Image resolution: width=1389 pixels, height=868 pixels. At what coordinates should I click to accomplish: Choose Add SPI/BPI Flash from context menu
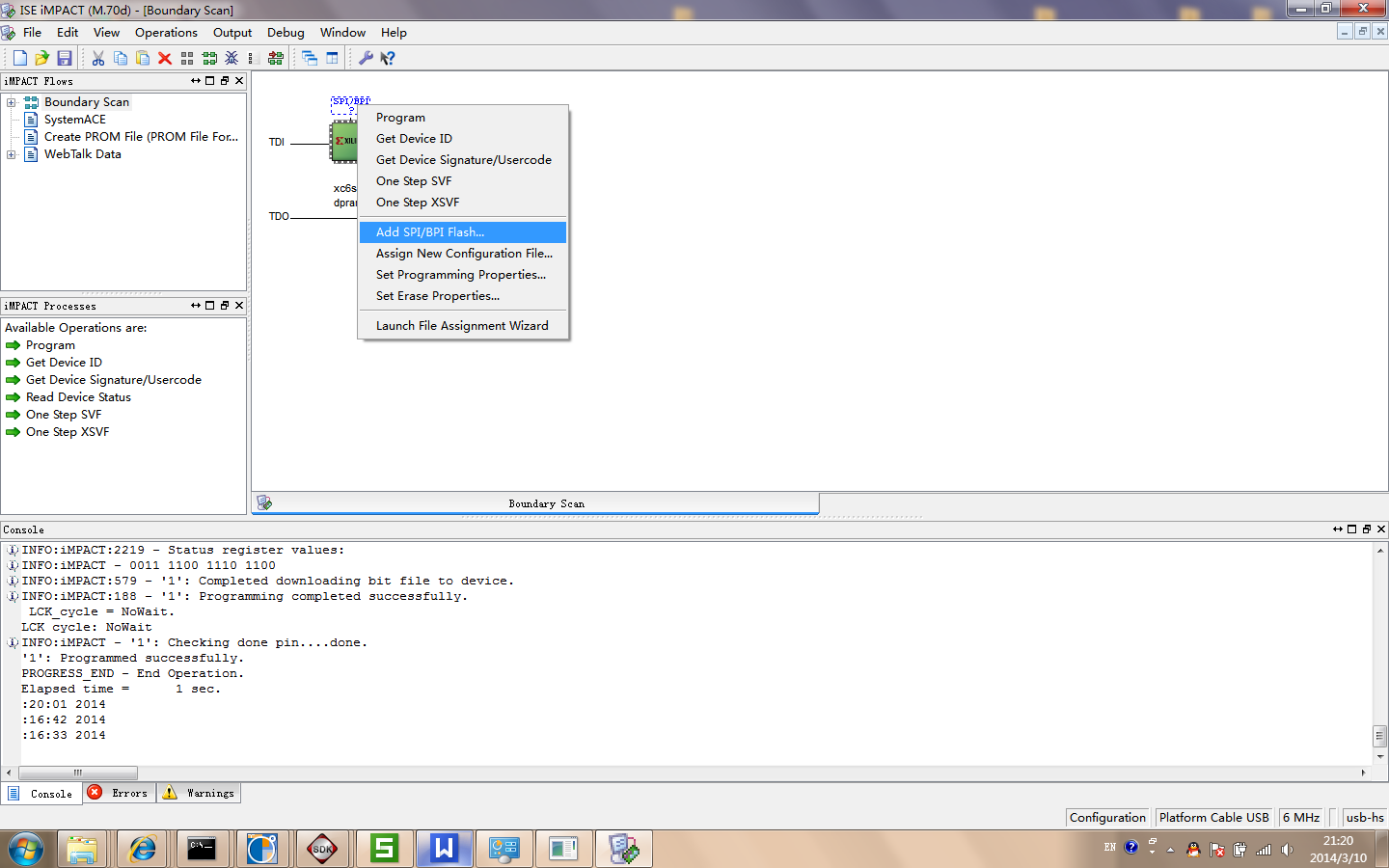tap(430, 232)
